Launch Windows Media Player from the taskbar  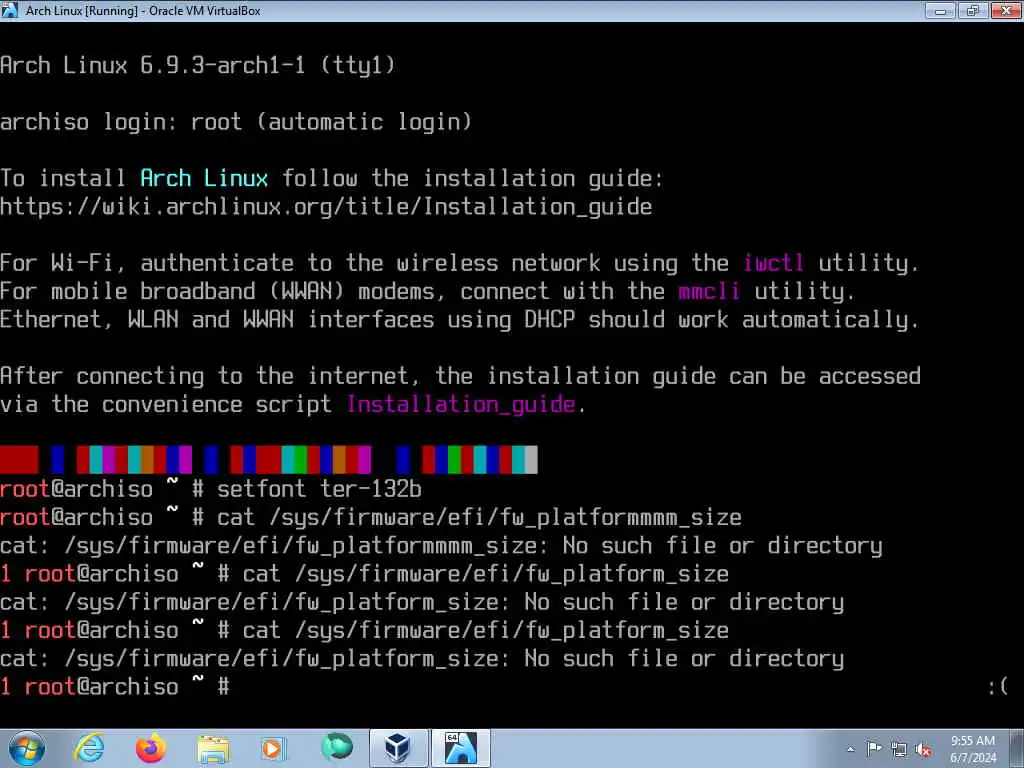(274, 748)
